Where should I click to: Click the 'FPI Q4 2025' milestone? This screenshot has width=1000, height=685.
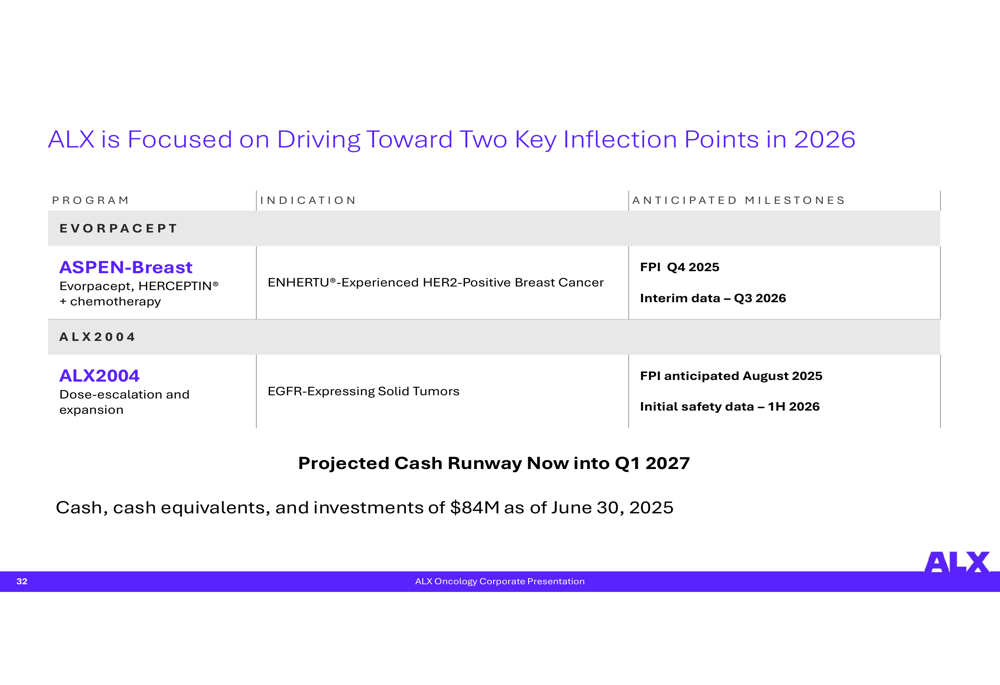pos(679,267)
